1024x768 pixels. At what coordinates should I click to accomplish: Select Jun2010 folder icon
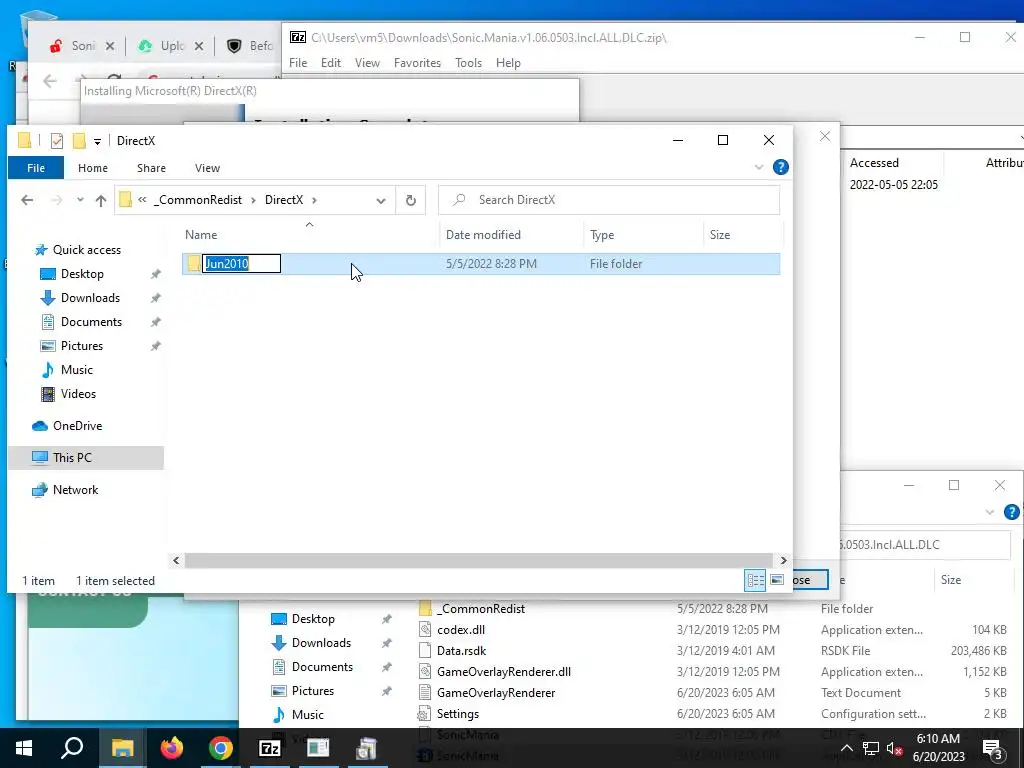pyautogui.click(x=194, y=263)
